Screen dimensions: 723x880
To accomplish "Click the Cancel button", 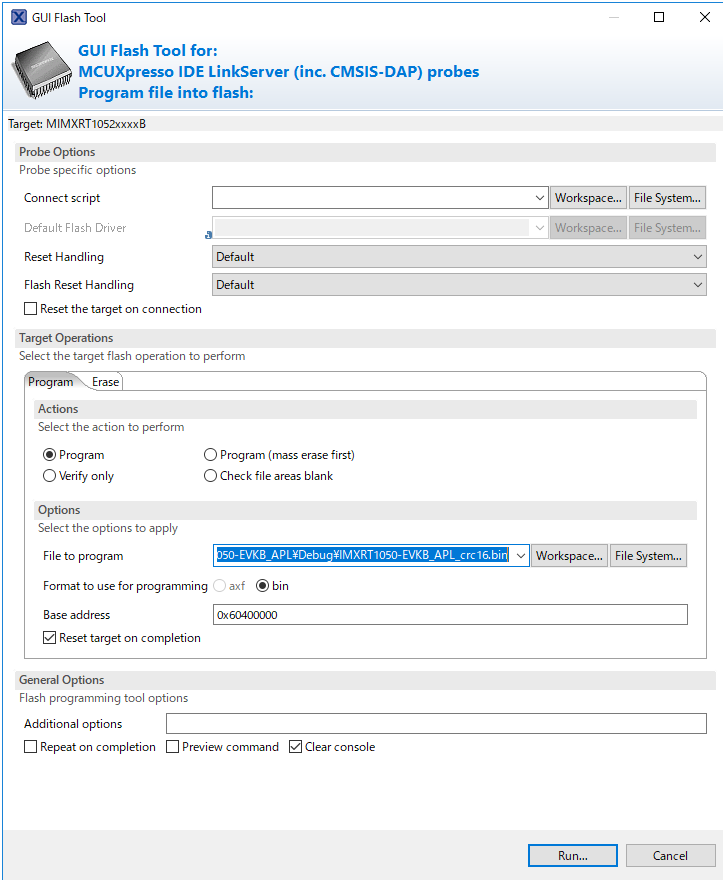I will pos(670,856).
